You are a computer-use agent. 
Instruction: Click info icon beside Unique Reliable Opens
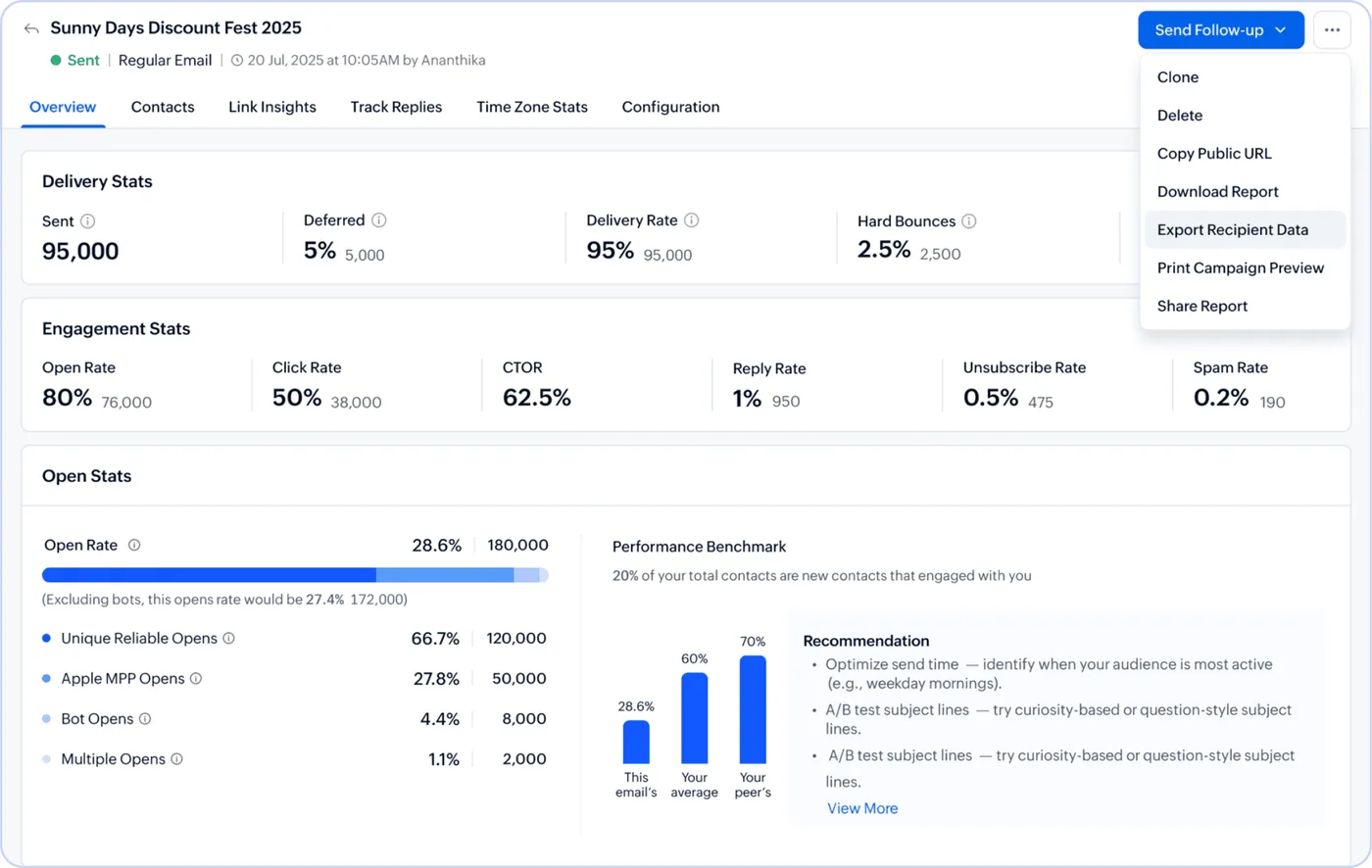[228, 638]
